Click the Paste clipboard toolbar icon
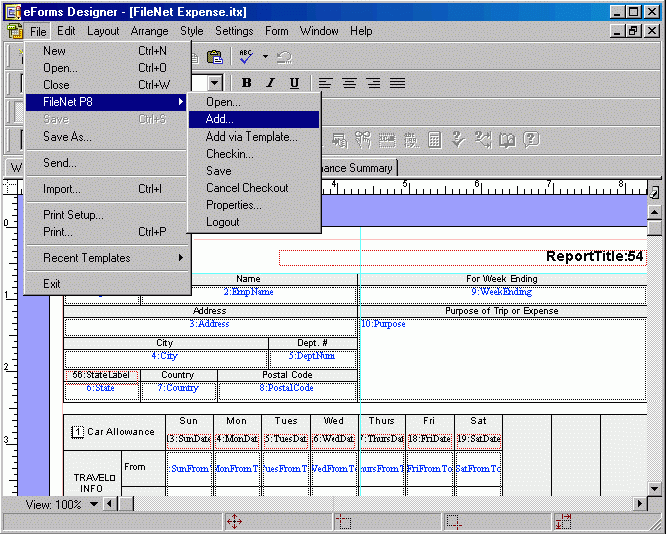The image size is (667, 534). [215, 57]
